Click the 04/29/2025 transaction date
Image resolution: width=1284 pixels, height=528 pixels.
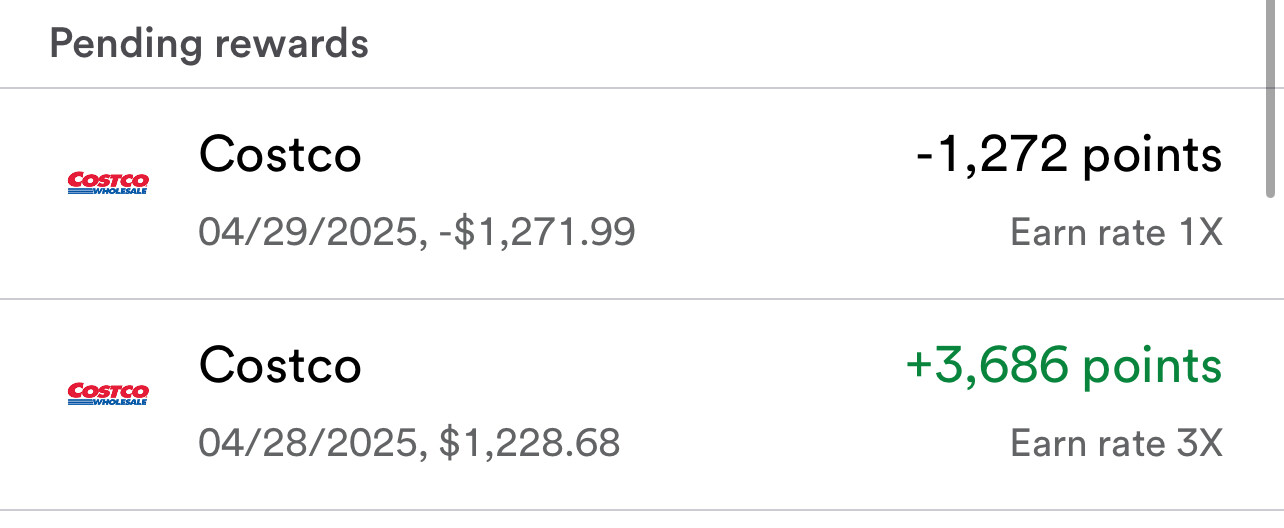click(x=308, y=233)
